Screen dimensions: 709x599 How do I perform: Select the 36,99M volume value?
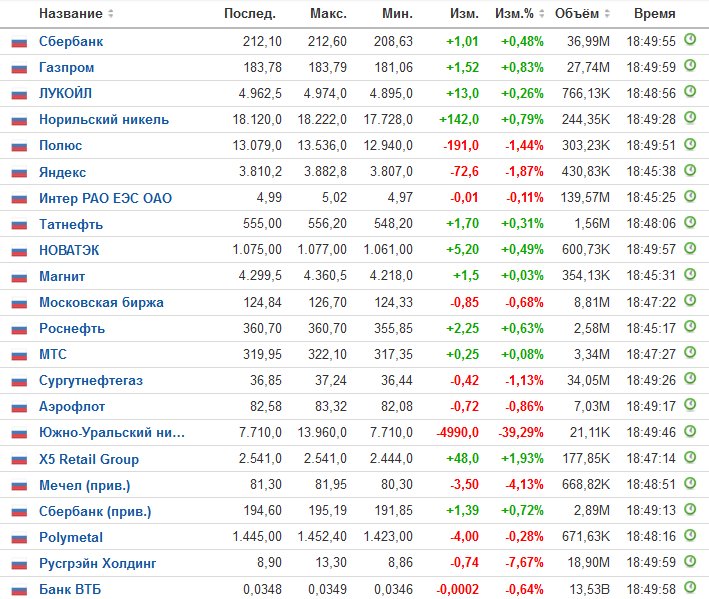click(x=588, y=42)
